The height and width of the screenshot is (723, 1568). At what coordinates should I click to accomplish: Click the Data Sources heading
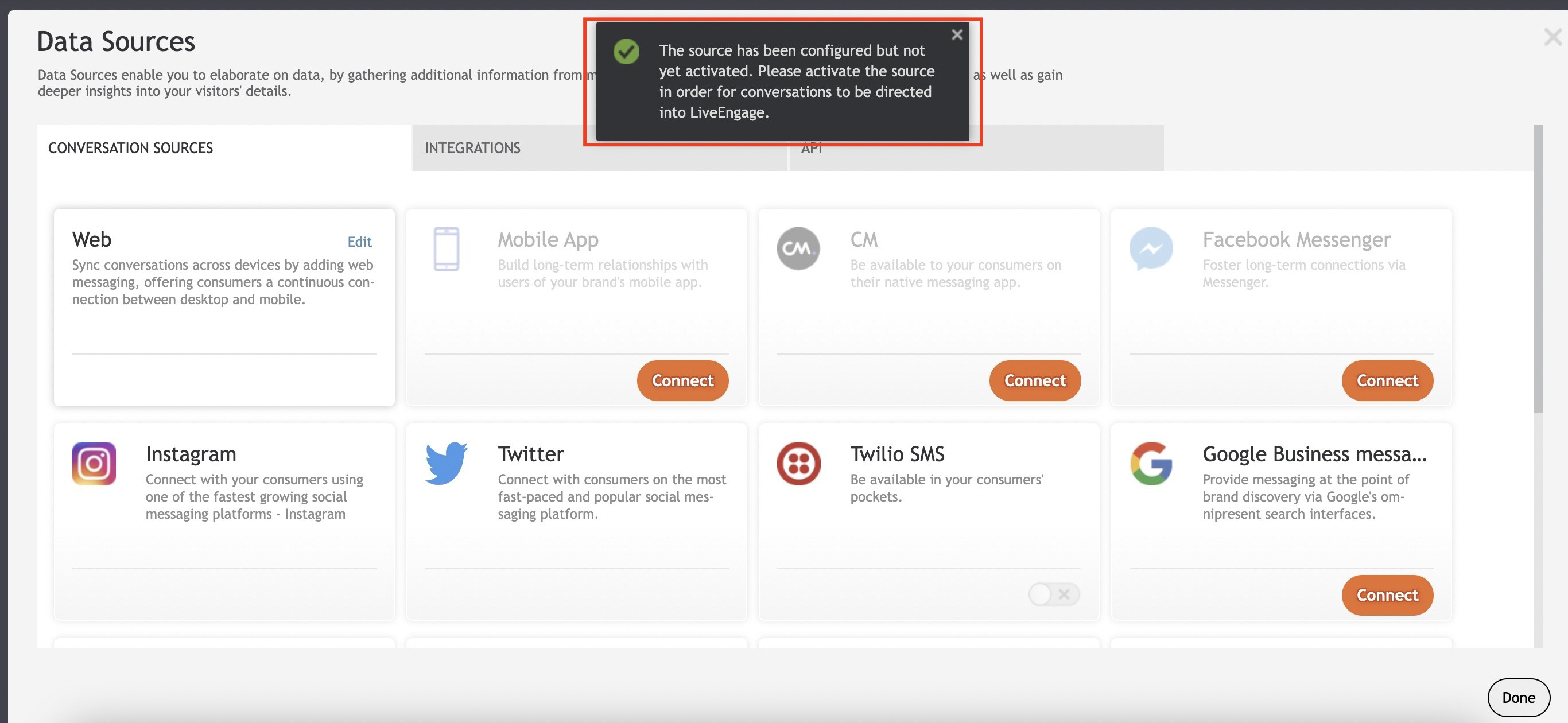point(116,41)
